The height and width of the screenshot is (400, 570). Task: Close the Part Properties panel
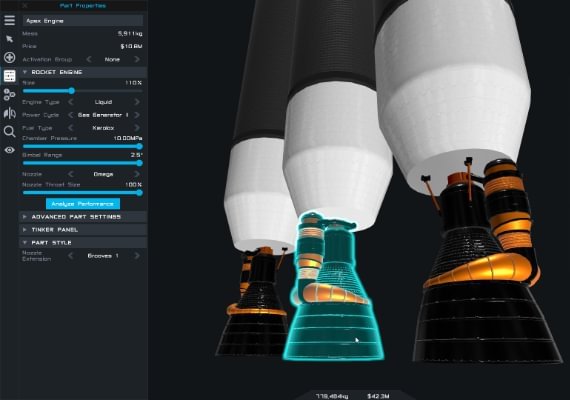(24, 5)
